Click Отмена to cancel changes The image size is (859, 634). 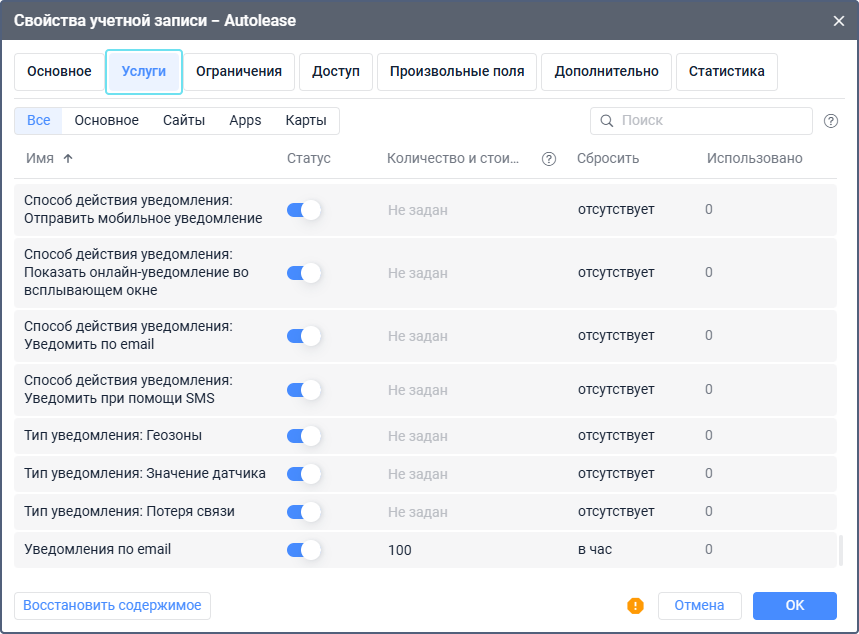pyautogui.click(x=699, y=605)
